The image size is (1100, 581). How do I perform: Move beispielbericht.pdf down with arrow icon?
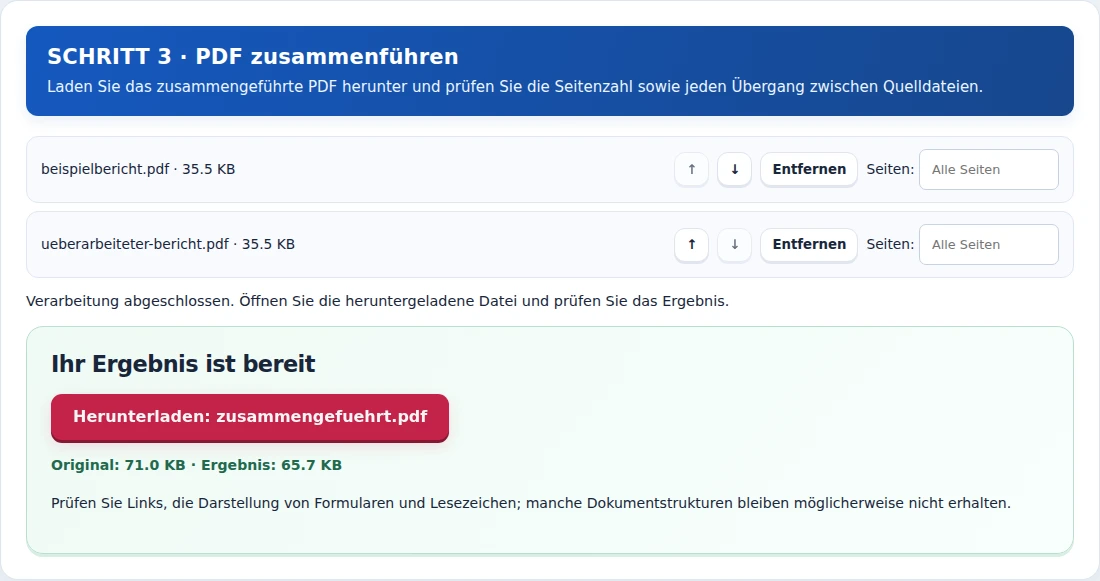point(735,169)
